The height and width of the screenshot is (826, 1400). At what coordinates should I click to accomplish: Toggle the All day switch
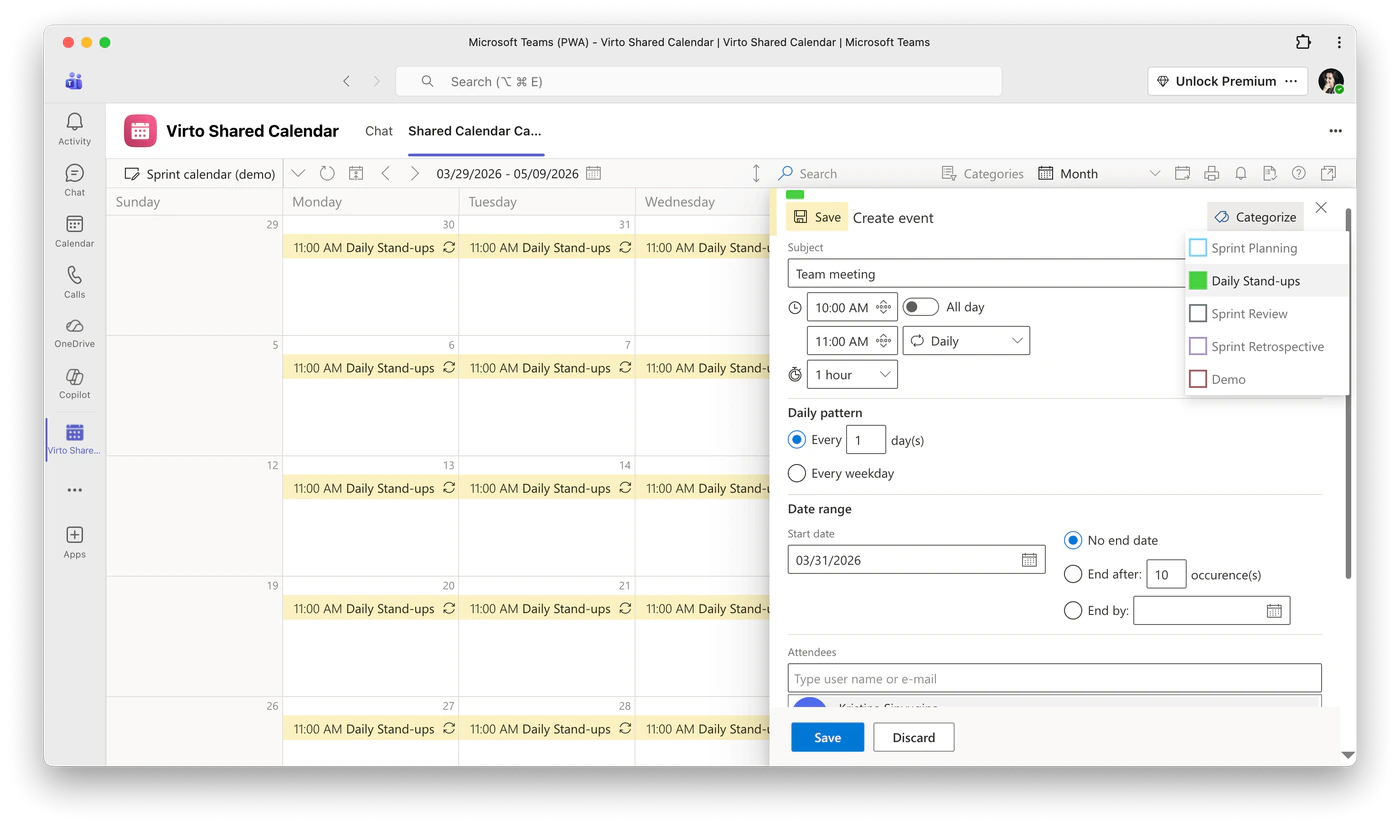pos(920,307)
